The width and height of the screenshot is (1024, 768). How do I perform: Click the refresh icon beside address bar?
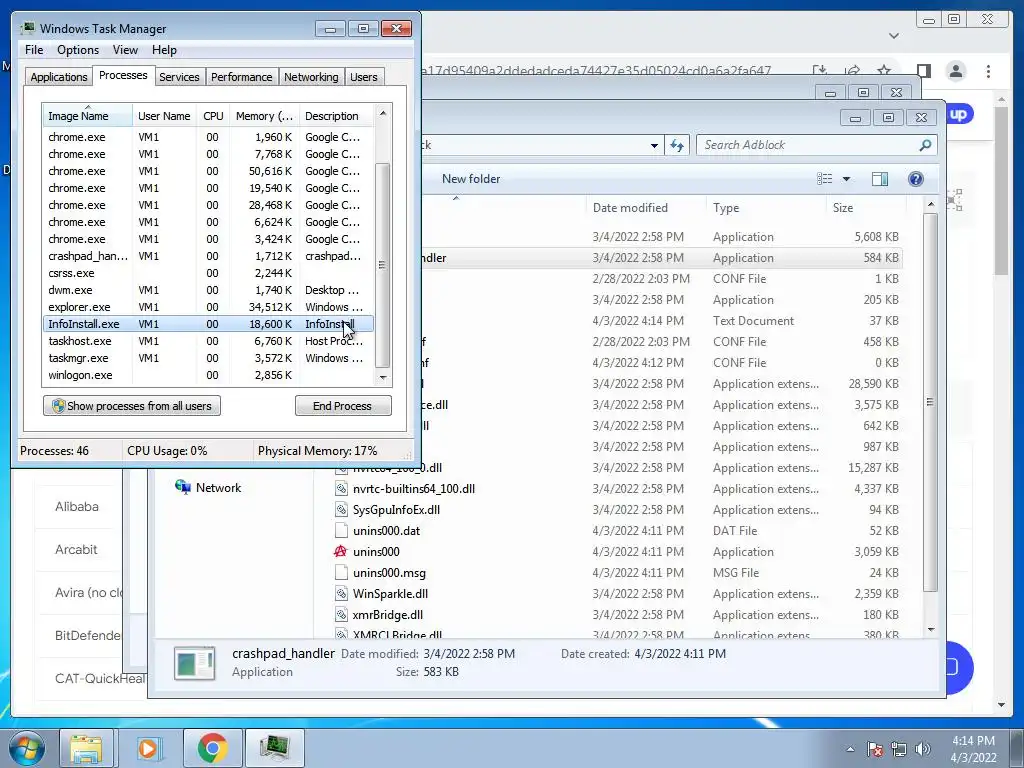tap(677, 146)
